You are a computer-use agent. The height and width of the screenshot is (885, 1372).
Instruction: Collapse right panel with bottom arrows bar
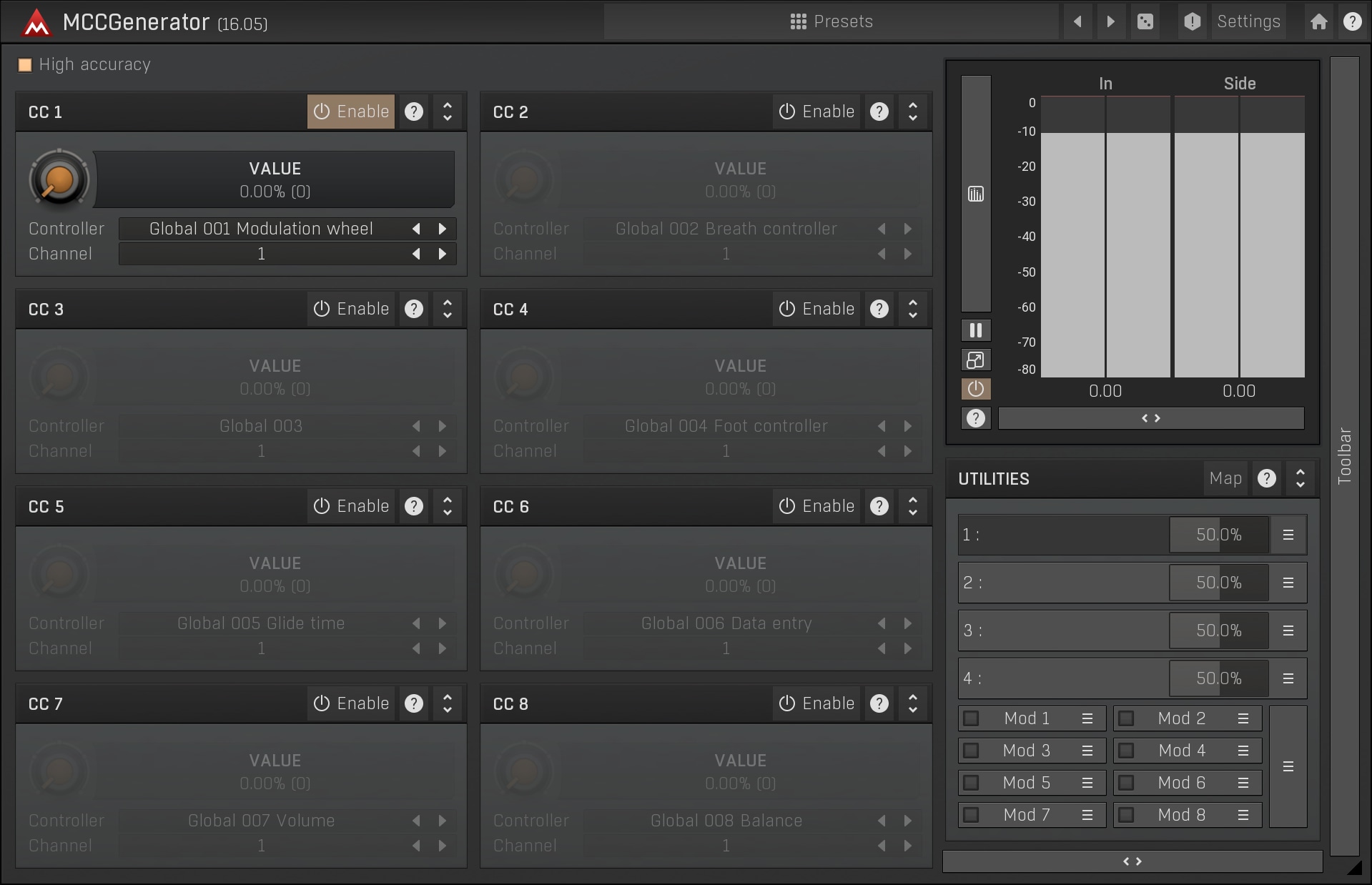click(1132, 861)
